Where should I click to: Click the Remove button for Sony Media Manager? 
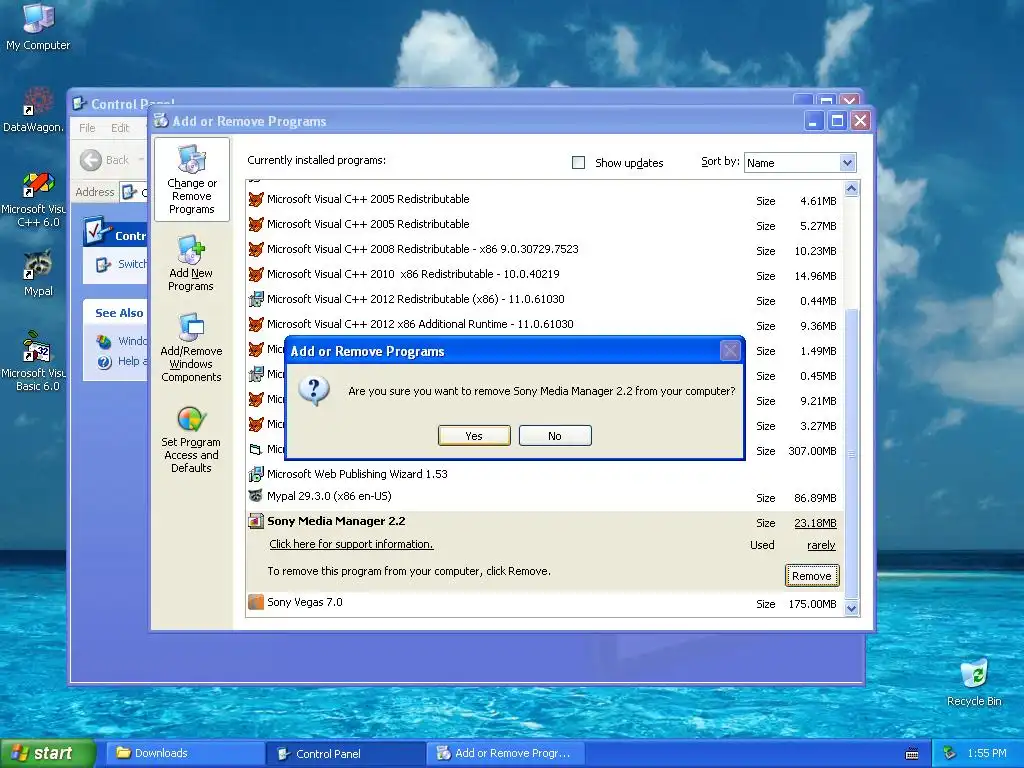(812, 576)
